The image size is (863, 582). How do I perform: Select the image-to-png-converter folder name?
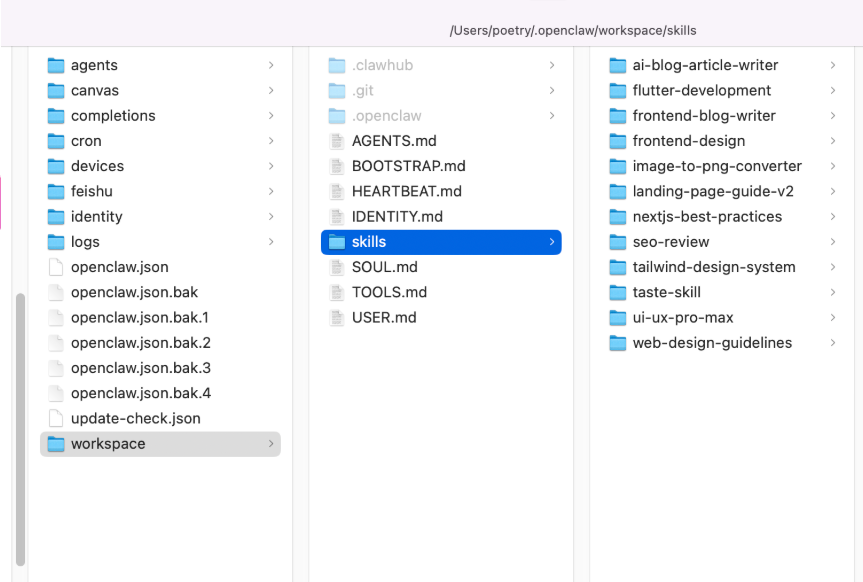717,166
